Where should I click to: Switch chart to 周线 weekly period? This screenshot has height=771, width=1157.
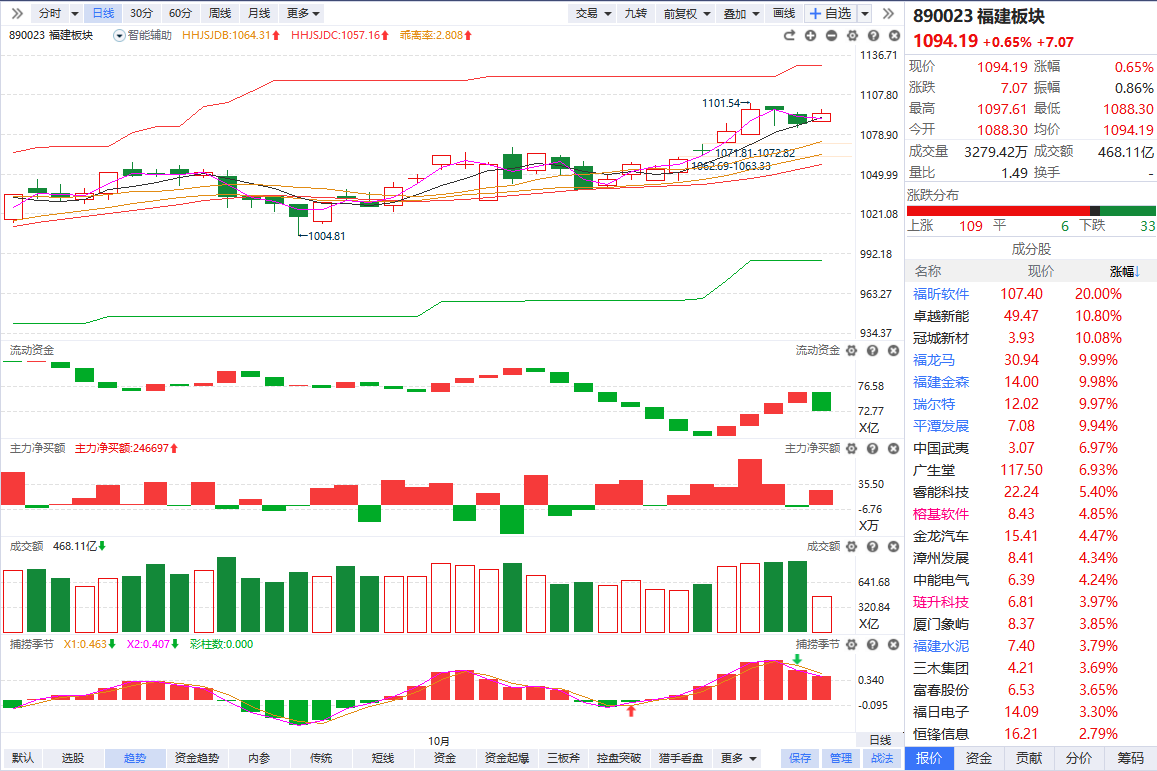pyautogui.click(x=219, y=13)
